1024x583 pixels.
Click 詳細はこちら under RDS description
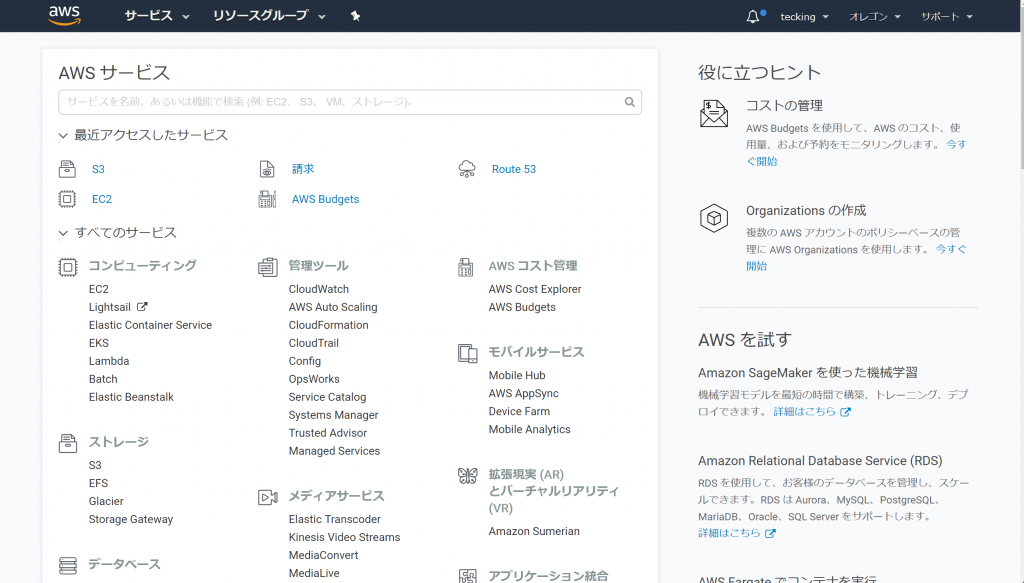(729, 533)
